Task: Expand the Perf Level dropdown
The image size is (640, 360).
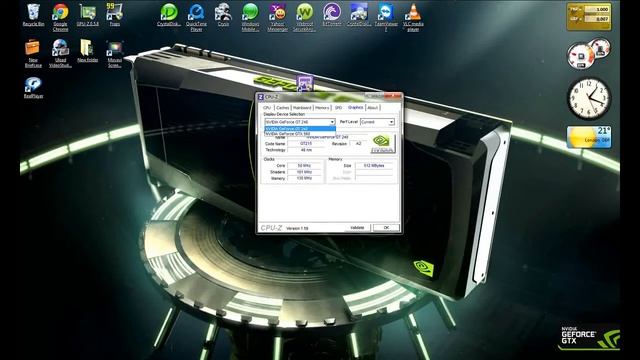Action: pos(391,122)
